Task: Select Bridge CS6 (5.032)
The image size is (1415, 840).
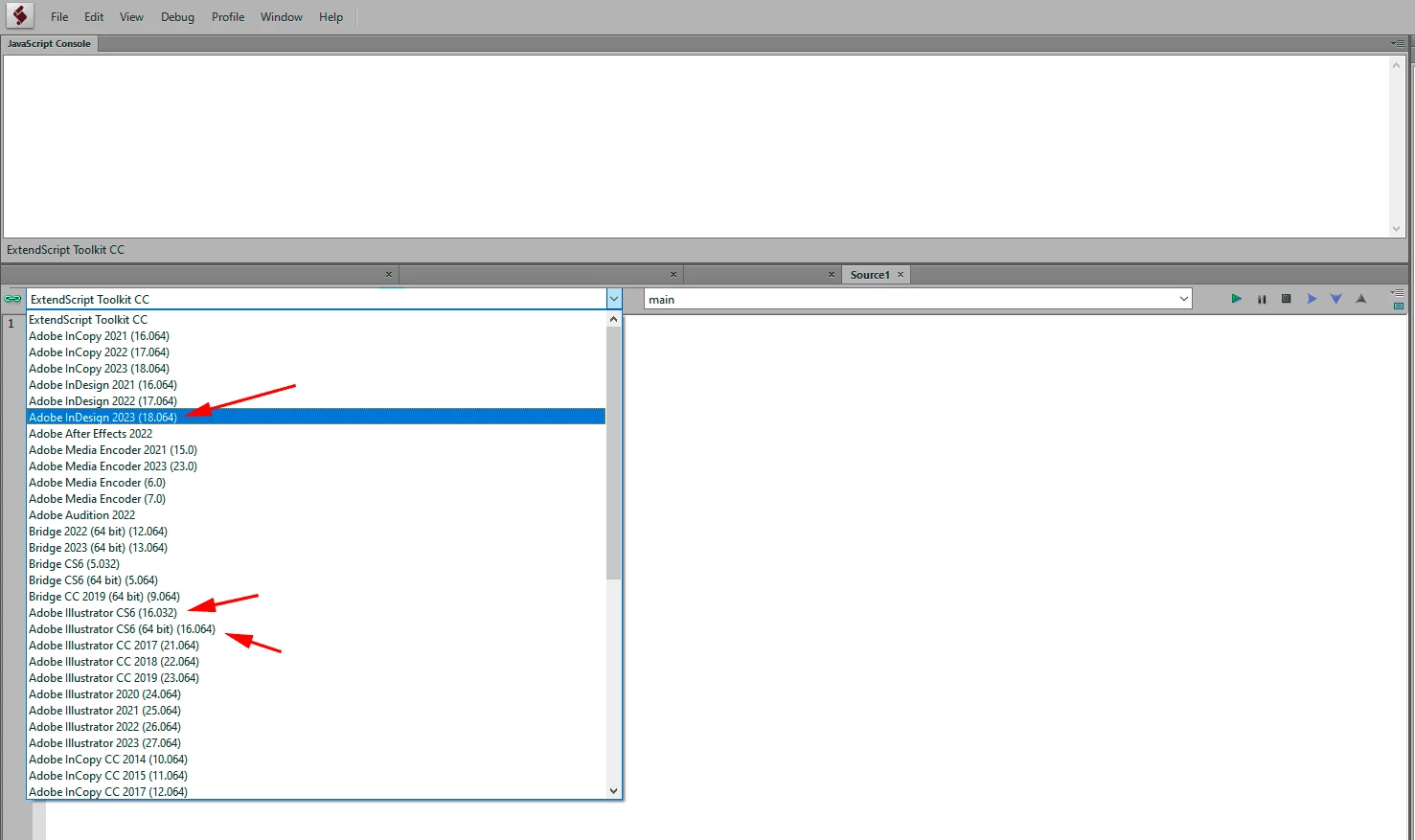Action: [x=316, y=564]
